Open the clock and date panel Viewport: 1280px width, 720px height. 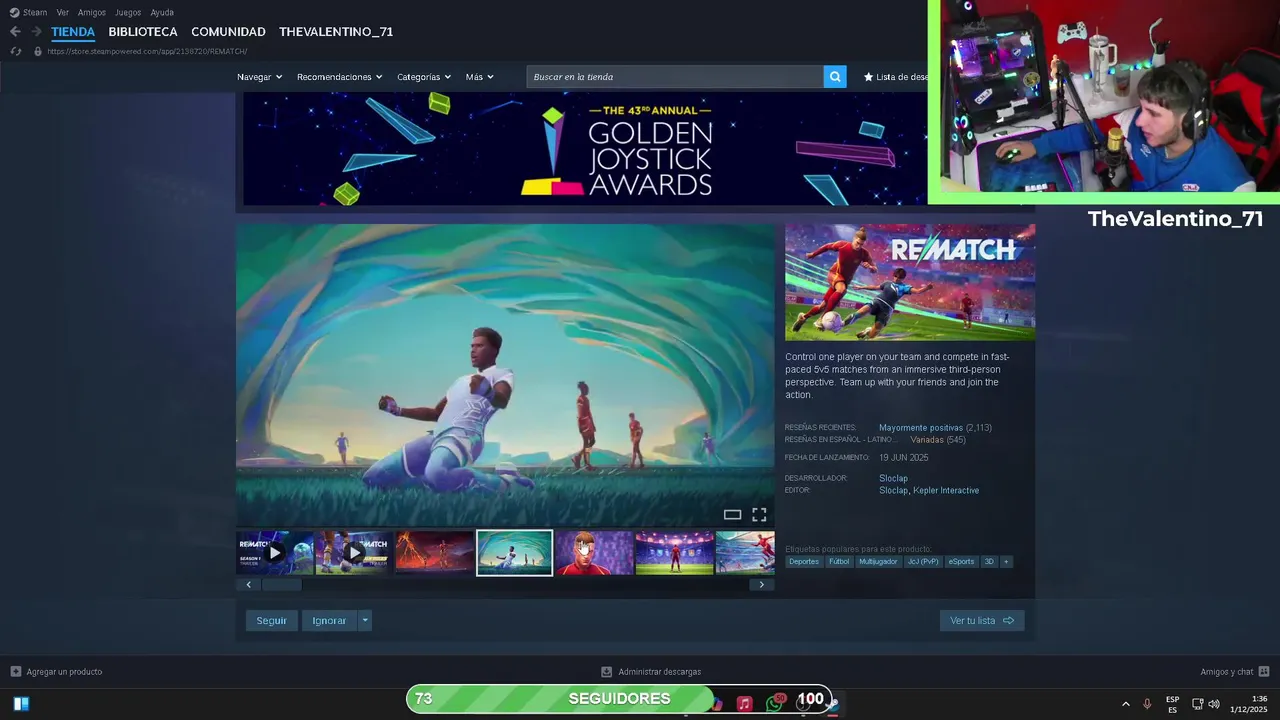click(x=1249, y=704)
